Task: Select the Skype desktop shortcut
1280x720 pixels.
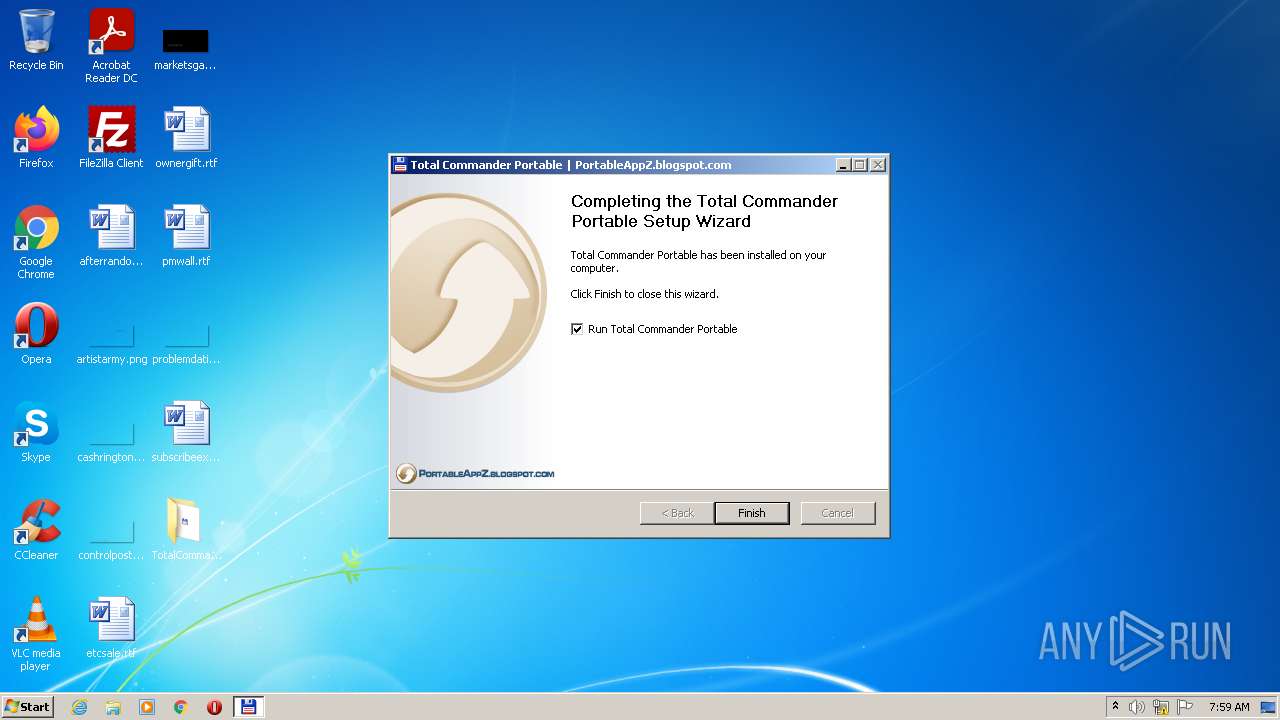Action: click(x=36, y=432)
